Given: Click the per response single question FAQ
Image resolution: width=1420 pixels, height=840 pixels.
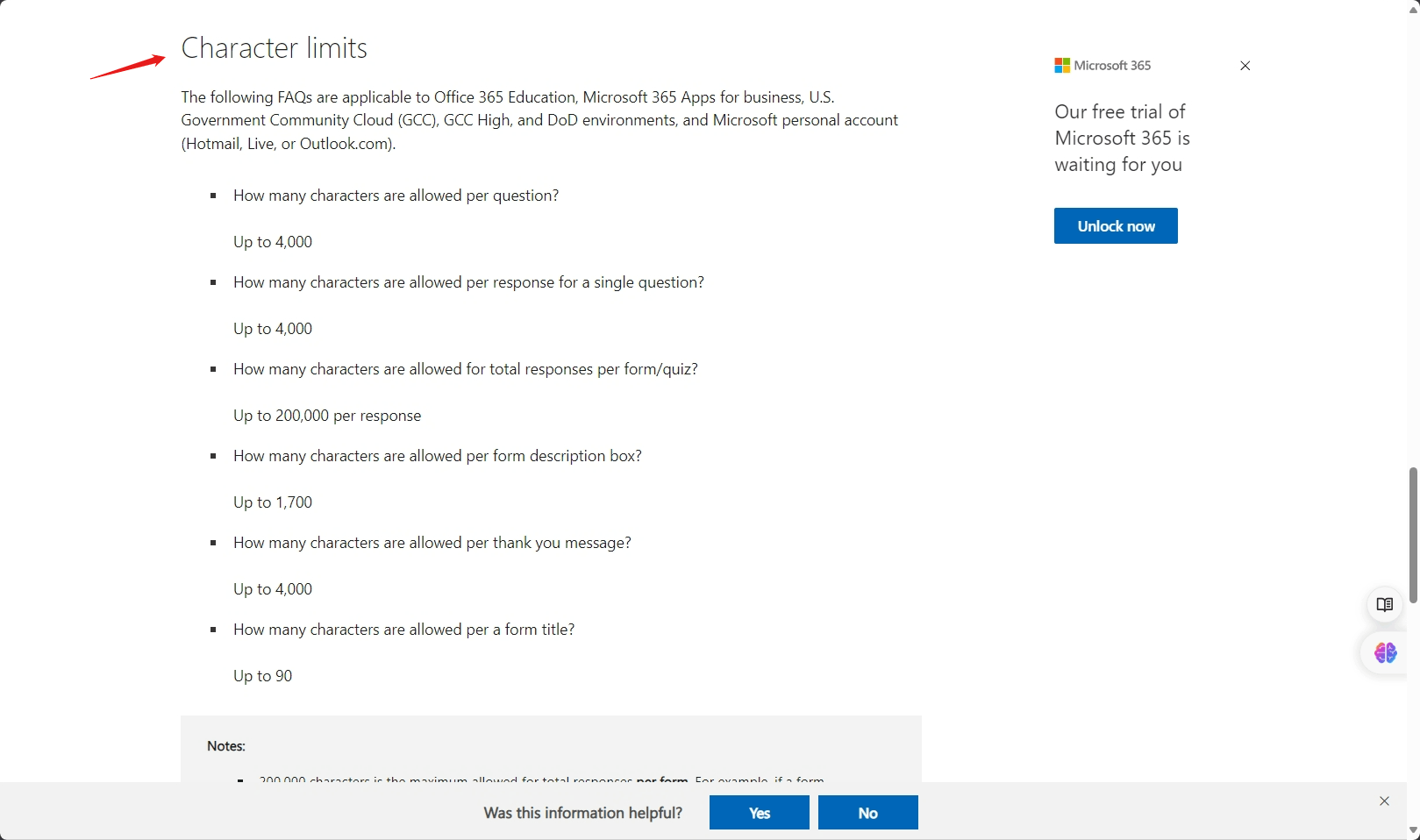Looking at the screenshot, I should tap(468, 282).
